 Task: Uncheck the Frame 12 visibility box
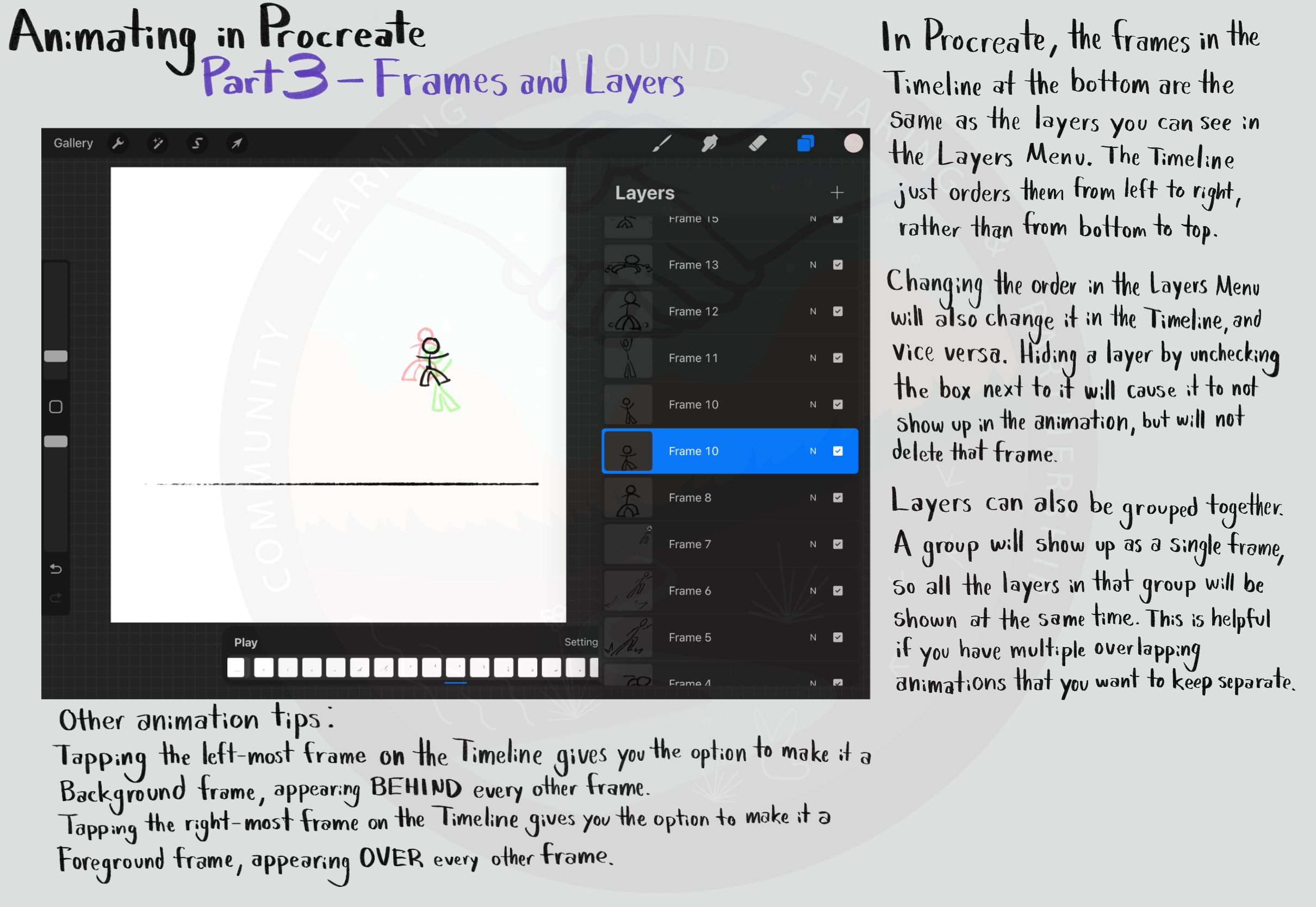(x=837, y=312)
